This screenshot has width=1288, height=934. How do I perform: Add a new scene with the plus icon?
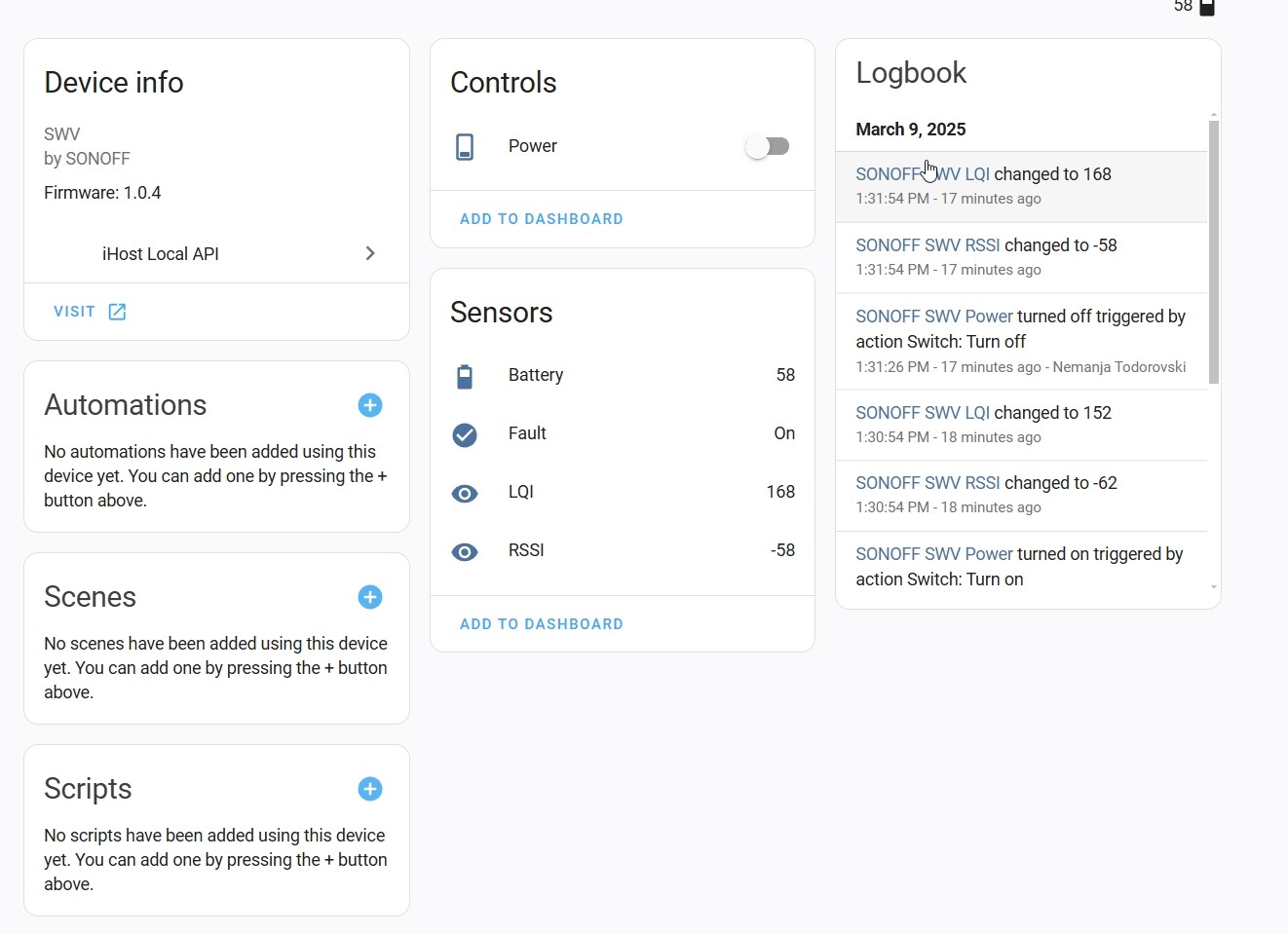coord(370,597)
